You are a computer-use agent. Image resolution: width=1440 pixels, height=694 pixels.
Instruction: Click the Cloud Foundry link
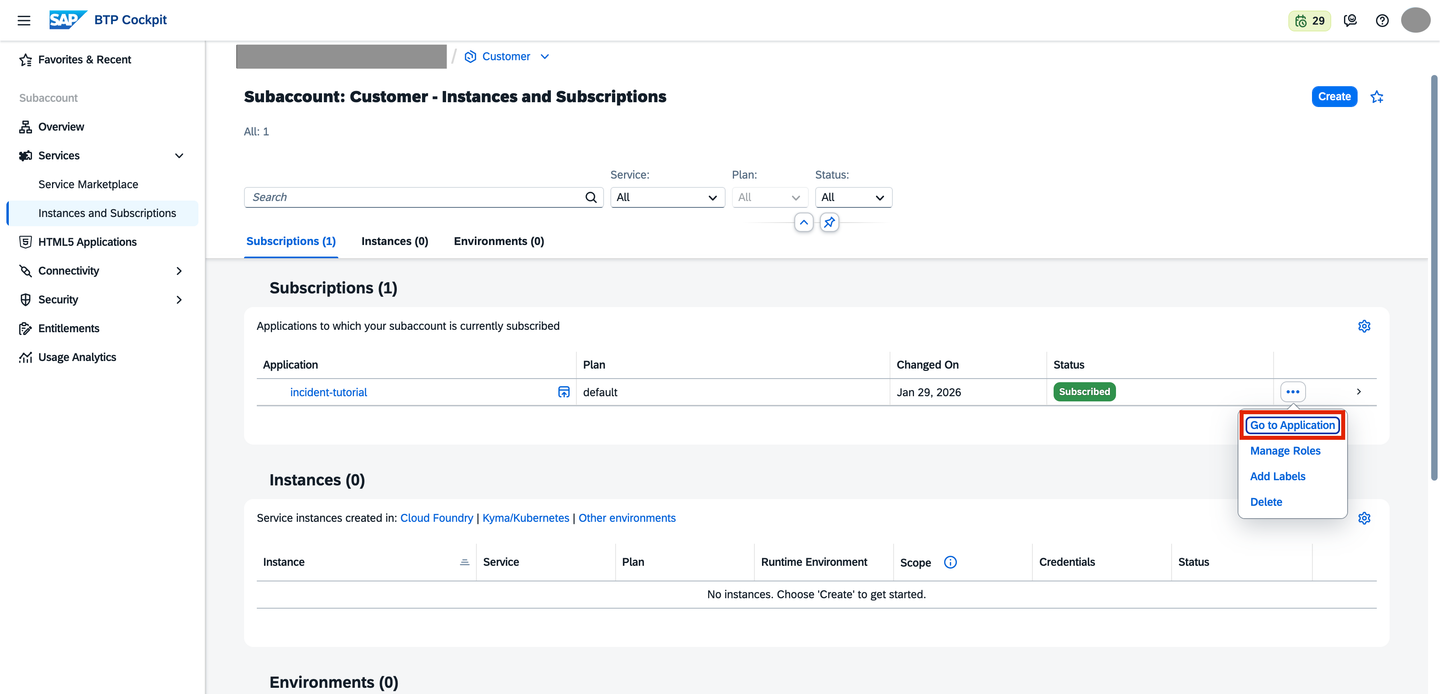point(437,518)
